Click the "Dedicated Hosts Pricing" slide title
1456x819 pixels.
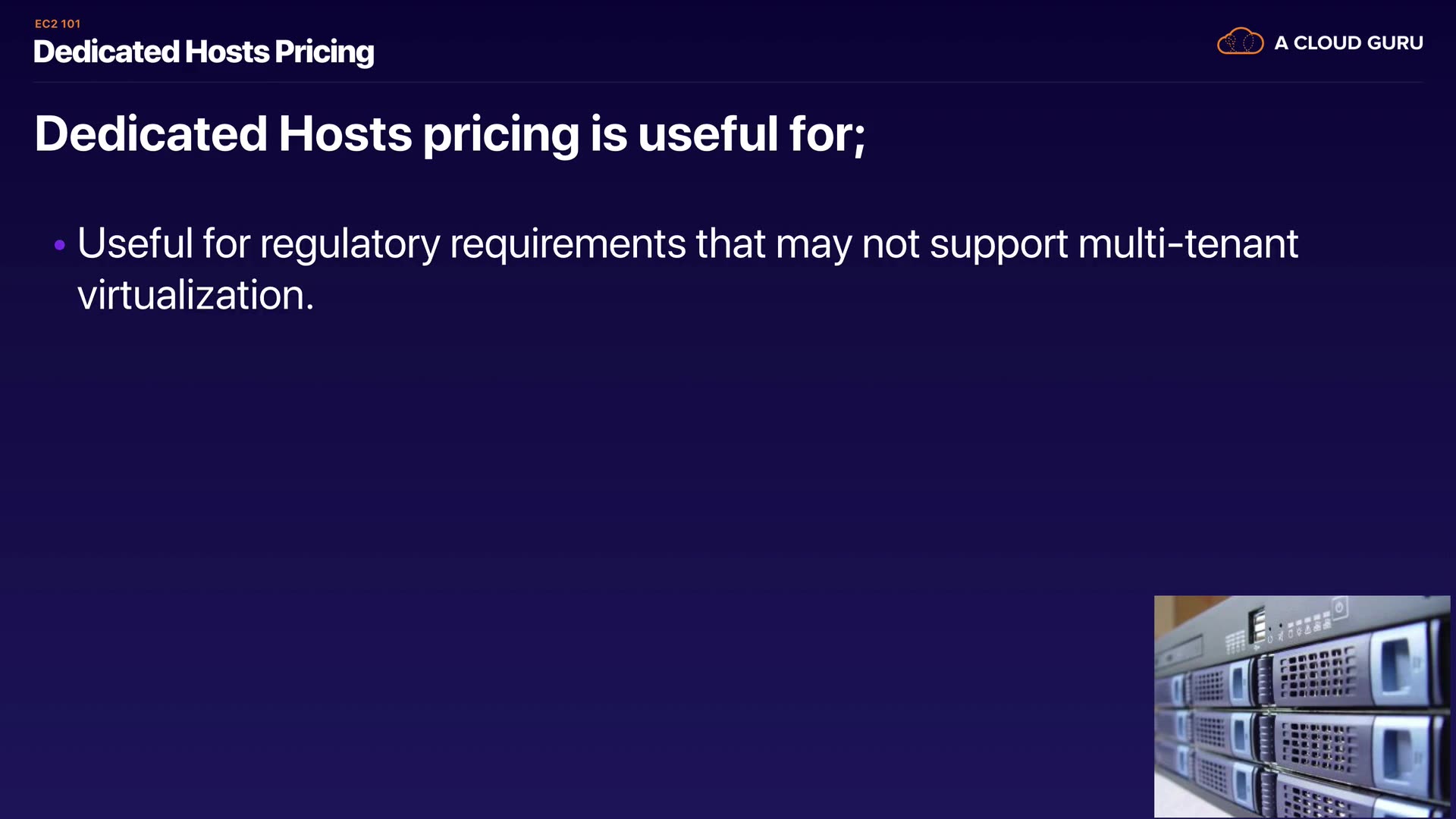(x=203, y=52)
